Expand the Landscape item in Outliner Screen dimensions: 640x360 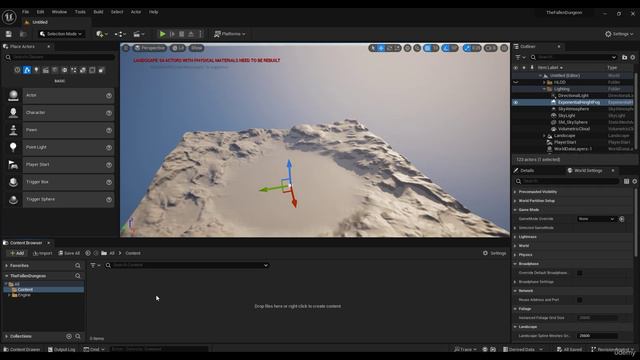[544, 136]
